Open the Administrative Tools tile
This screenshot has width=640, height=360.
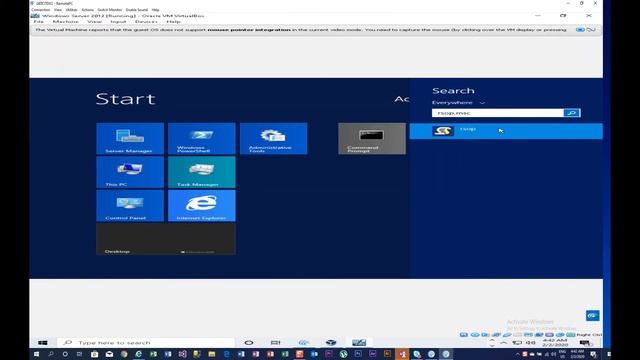(273, 138)
